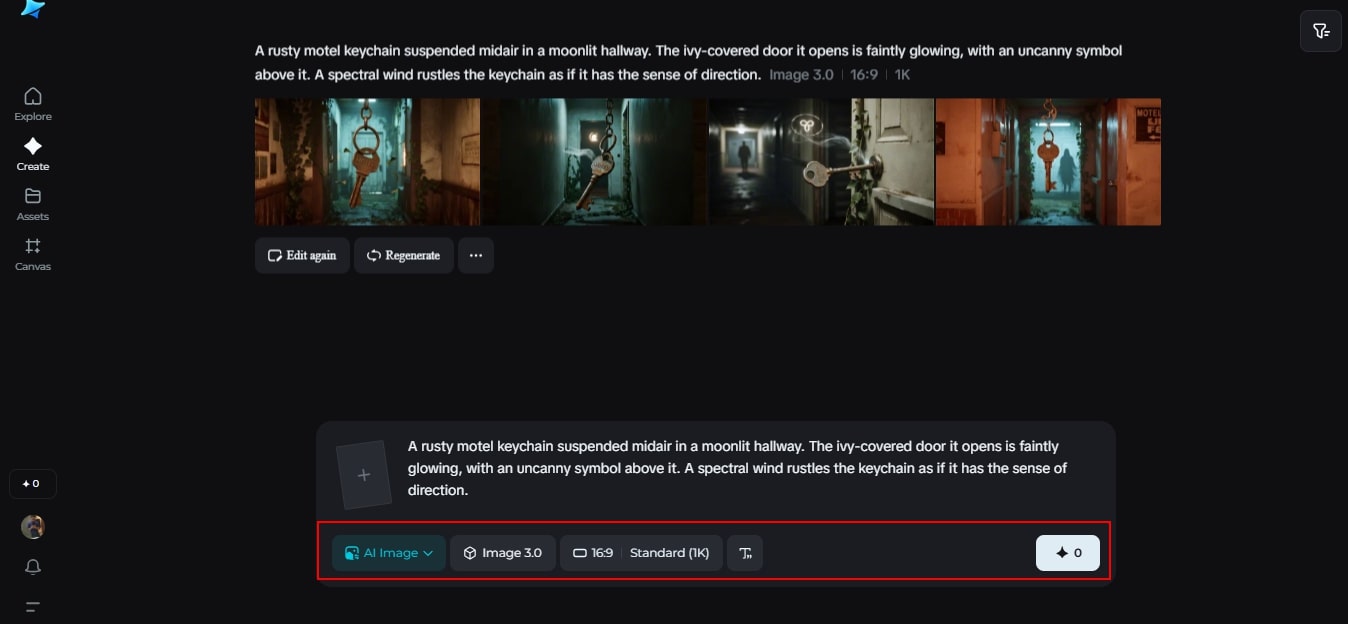Open the 16:9 Standard (1K) settings
The image size is (1348, 624).
pos(641,553)
